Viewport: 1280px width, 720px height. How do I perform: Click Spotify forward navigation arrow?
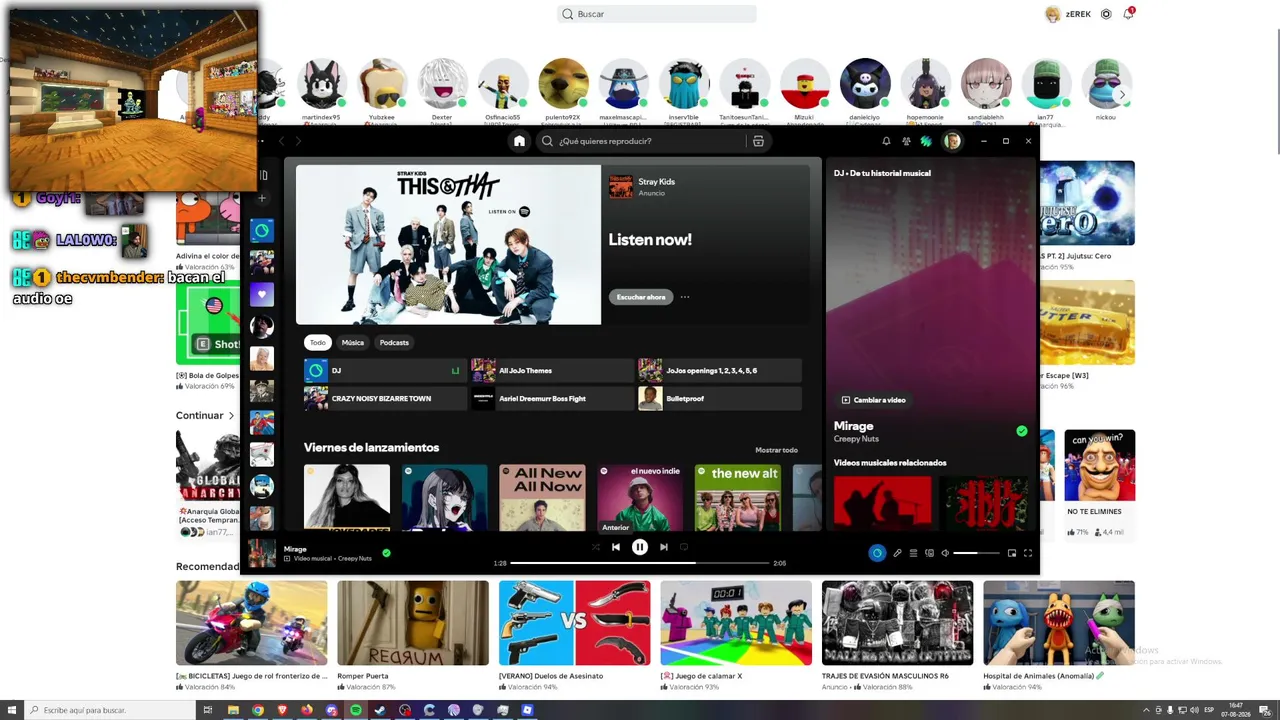298,141
